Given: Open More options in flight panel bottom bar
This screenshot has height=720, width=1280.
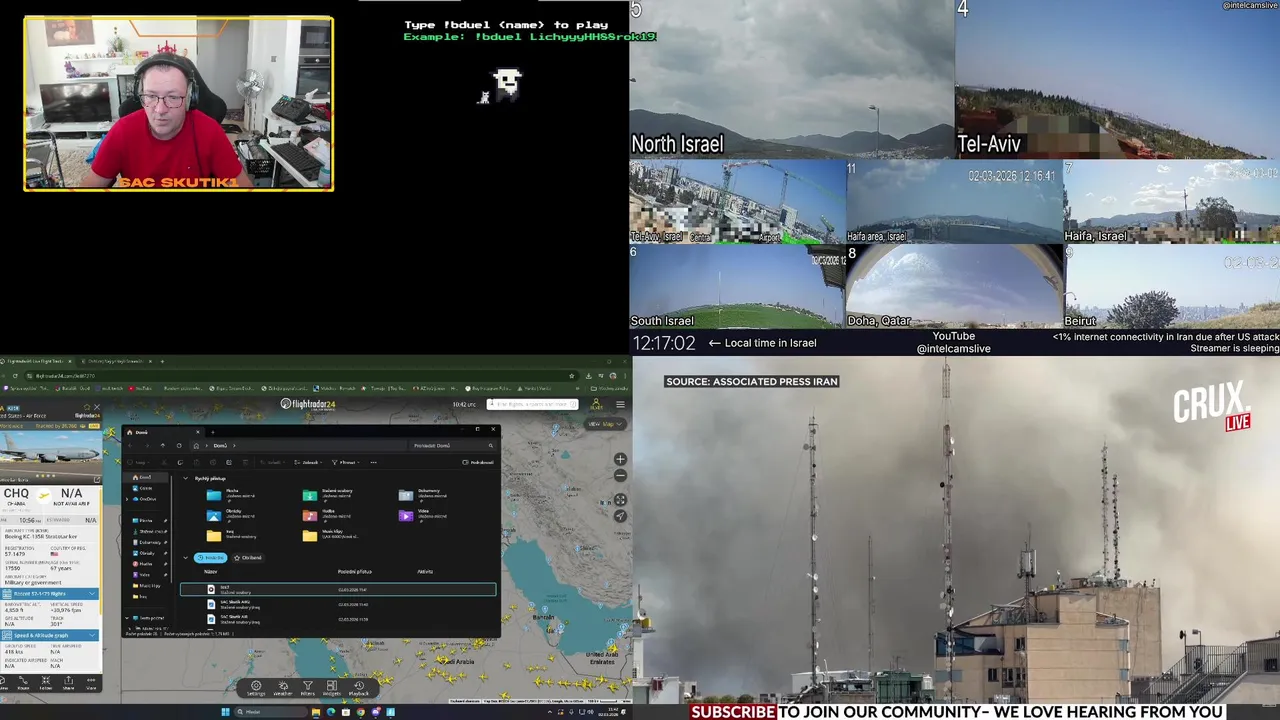Looking at the screenshot, I should [91, 684].
